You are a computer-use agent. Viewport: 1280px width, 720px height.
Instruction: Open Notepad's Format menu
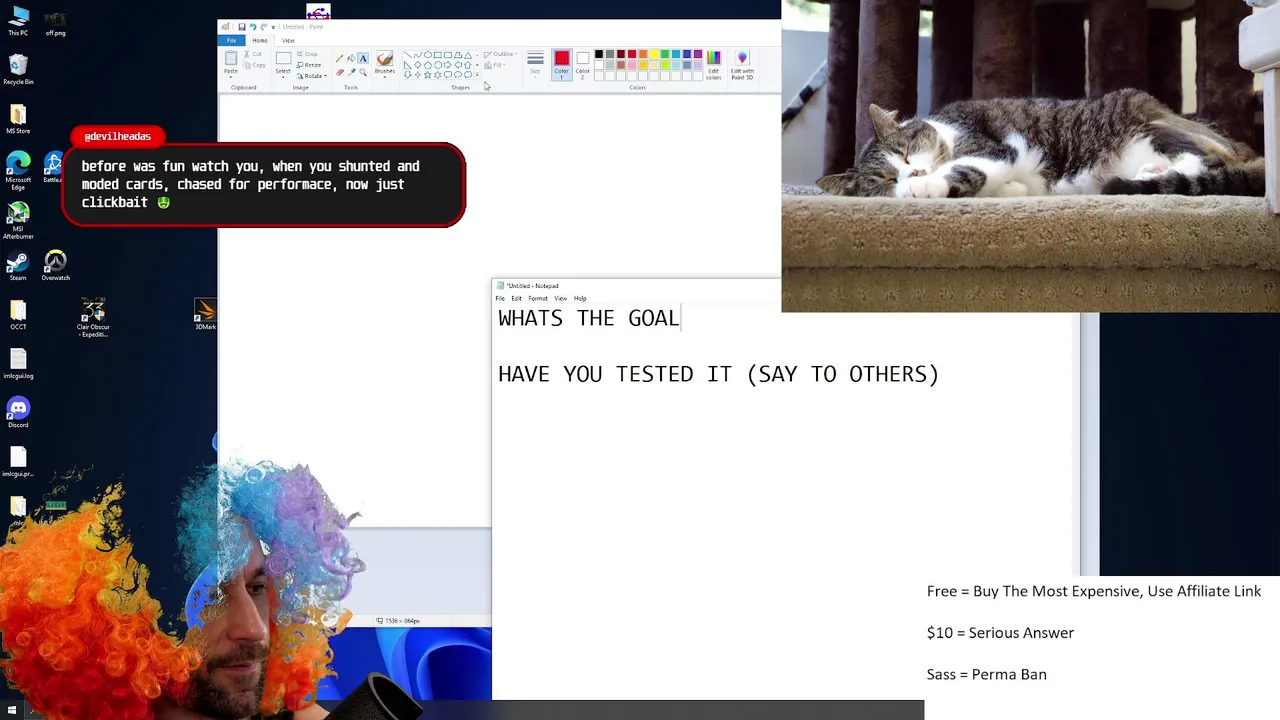tap(538, 298)
